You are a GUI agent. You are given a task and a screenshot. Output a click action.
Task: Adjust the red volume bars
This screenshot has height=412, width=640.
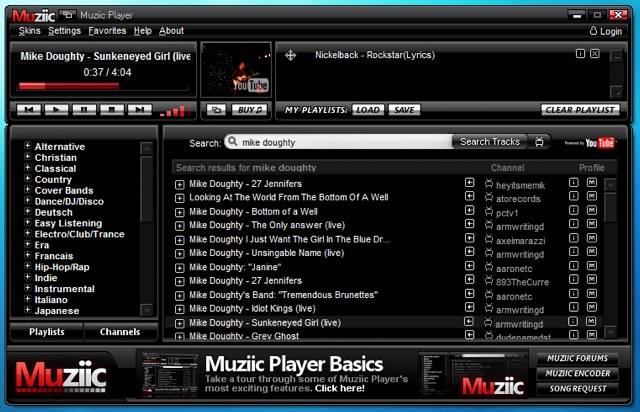point(173,111)
